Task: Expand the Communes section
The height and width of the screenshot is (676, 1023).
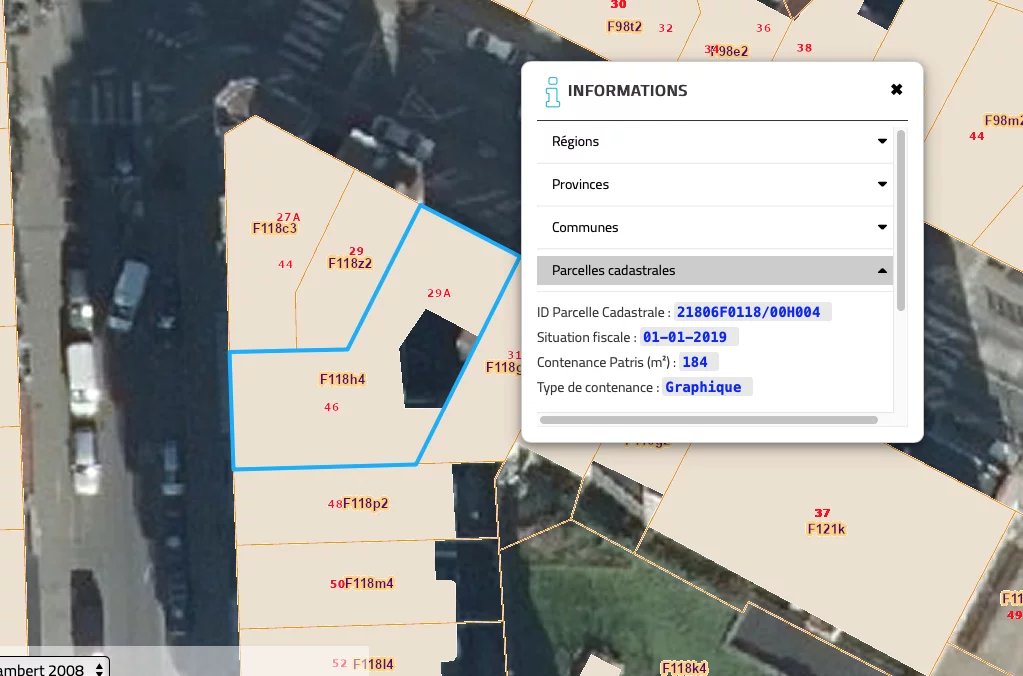Action: coord(714,228)
